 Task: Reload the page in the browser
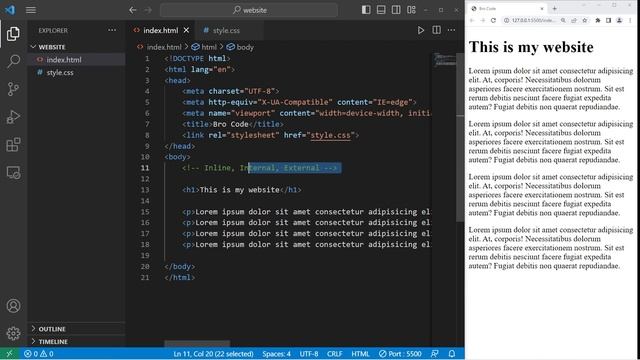[493, 20]
